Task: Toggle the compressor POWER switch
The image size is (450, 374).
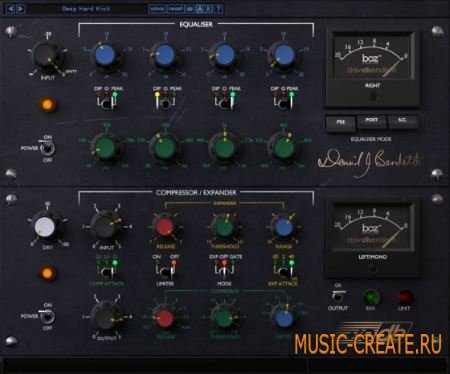Action: [x=47, y=316]
